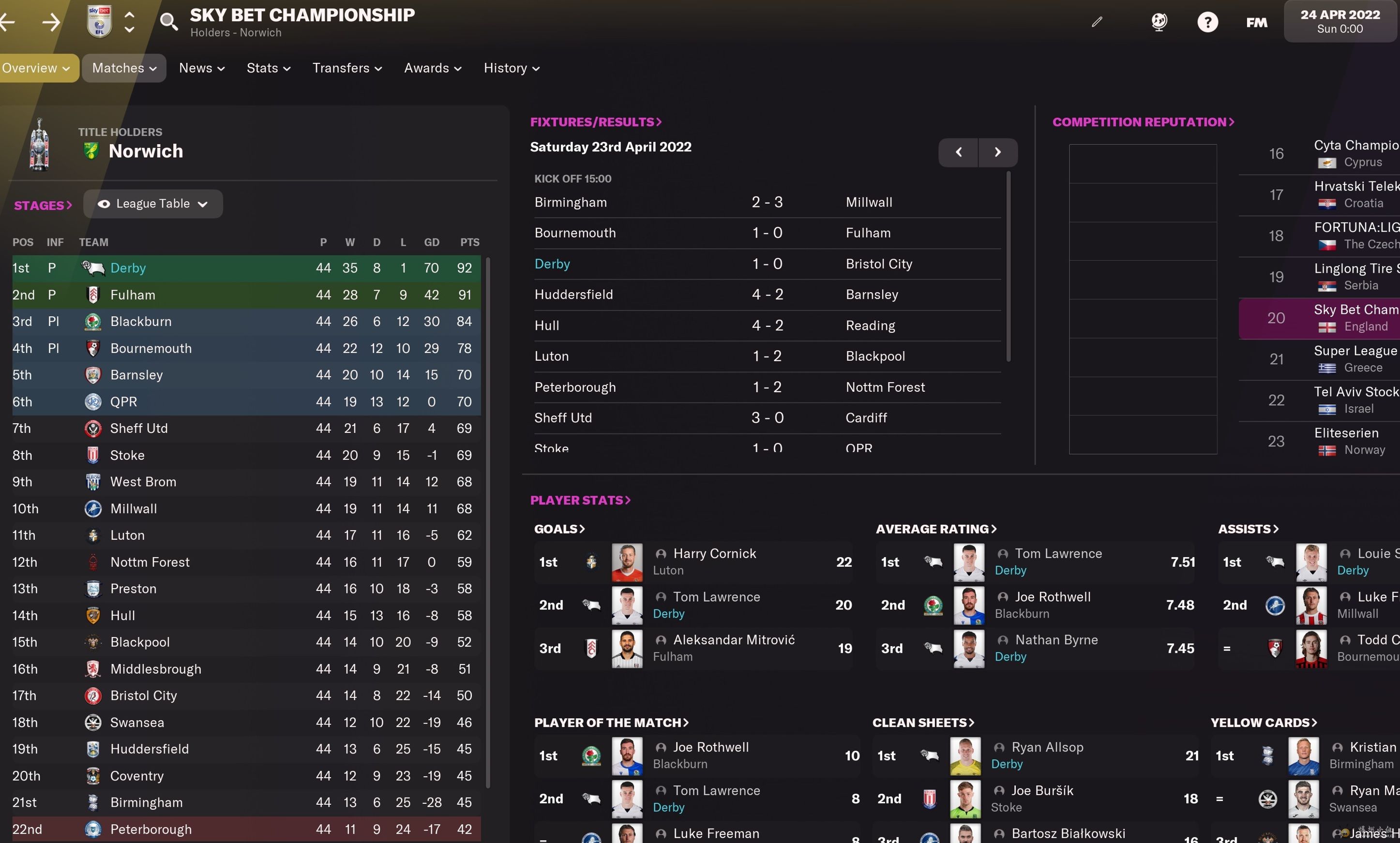Open the Awards tab menu
Screen dimensions: 1400x843
pyautogui.click(x=432, y=68)
